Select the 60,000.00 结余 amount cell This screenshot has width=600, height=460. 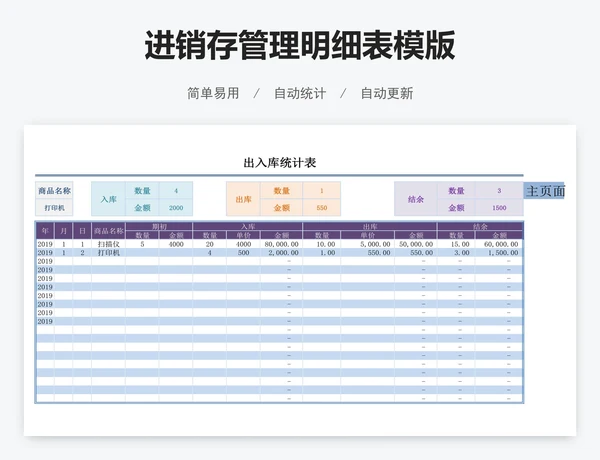499,244
